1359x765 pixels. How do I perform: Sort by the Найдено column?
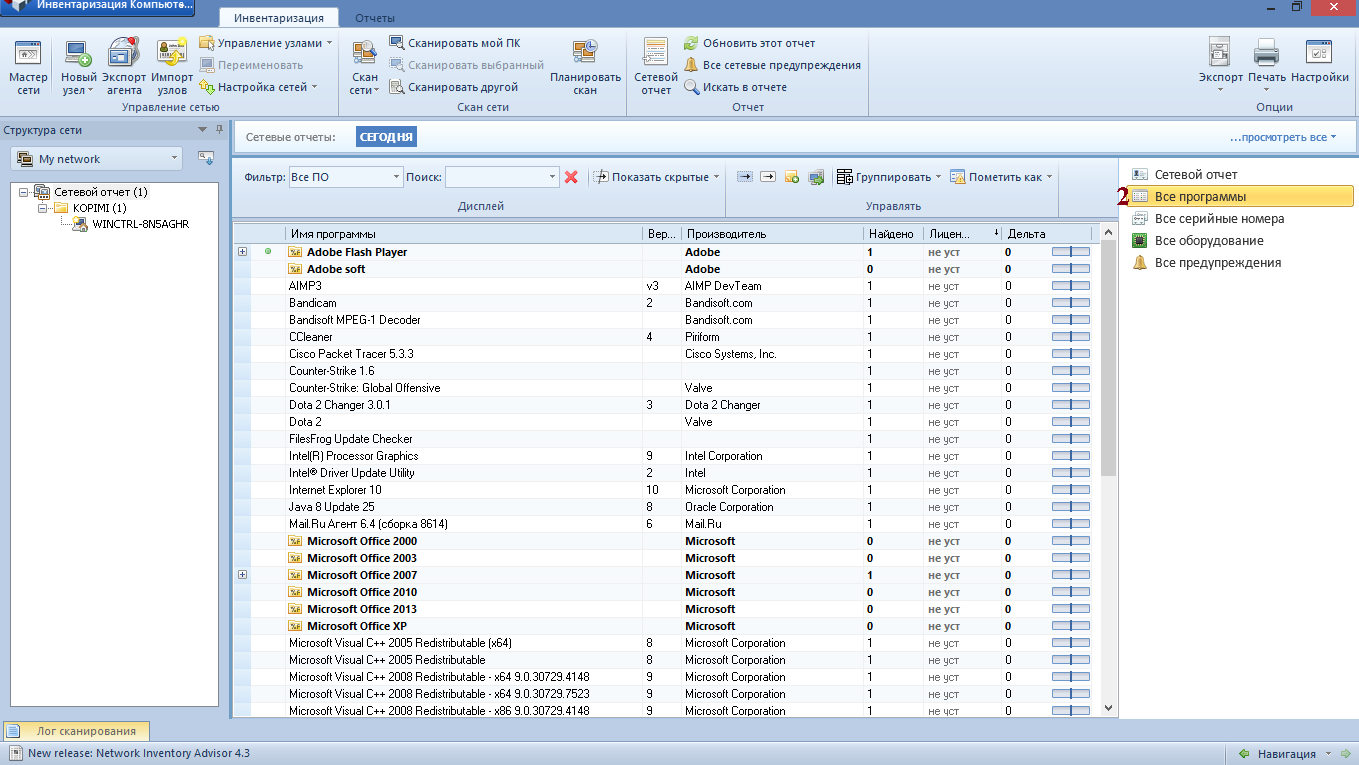(893, 234)
